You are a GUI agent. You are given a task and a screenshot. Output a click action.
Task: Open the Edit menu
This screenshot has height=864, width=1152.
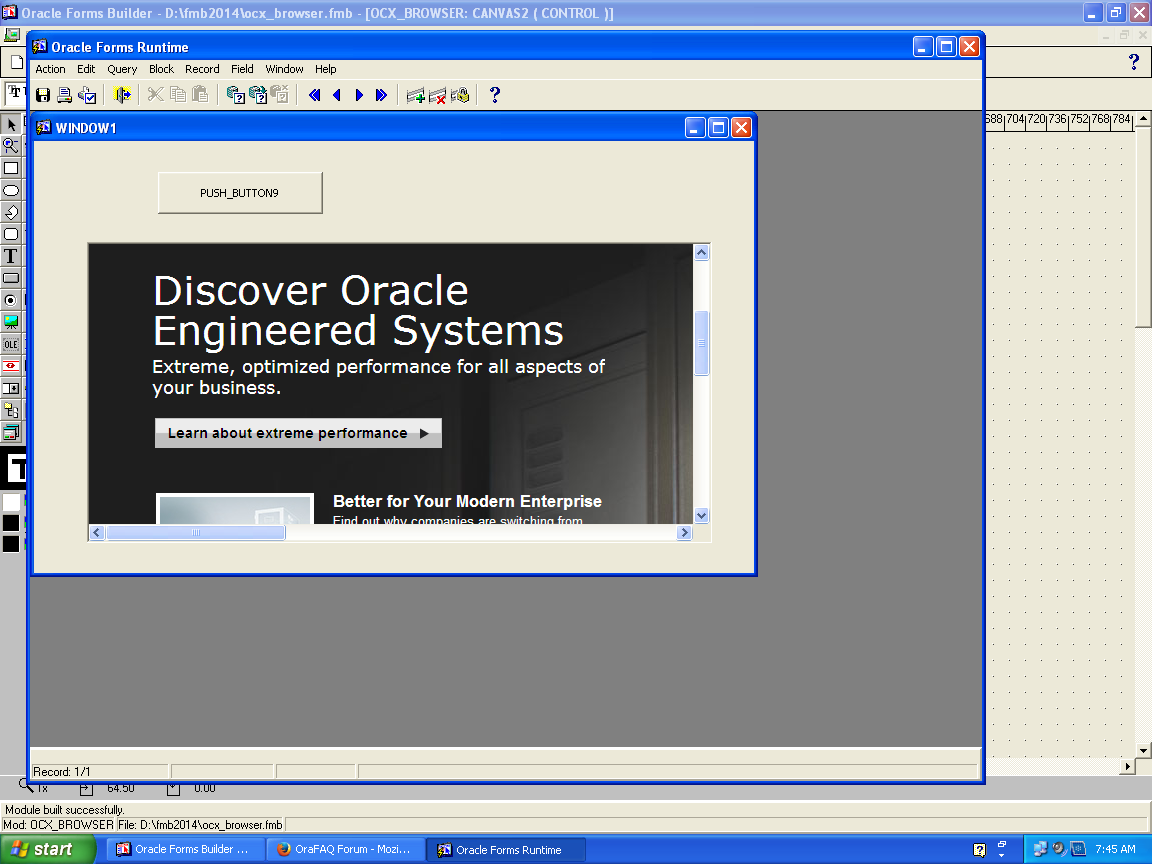86,69
